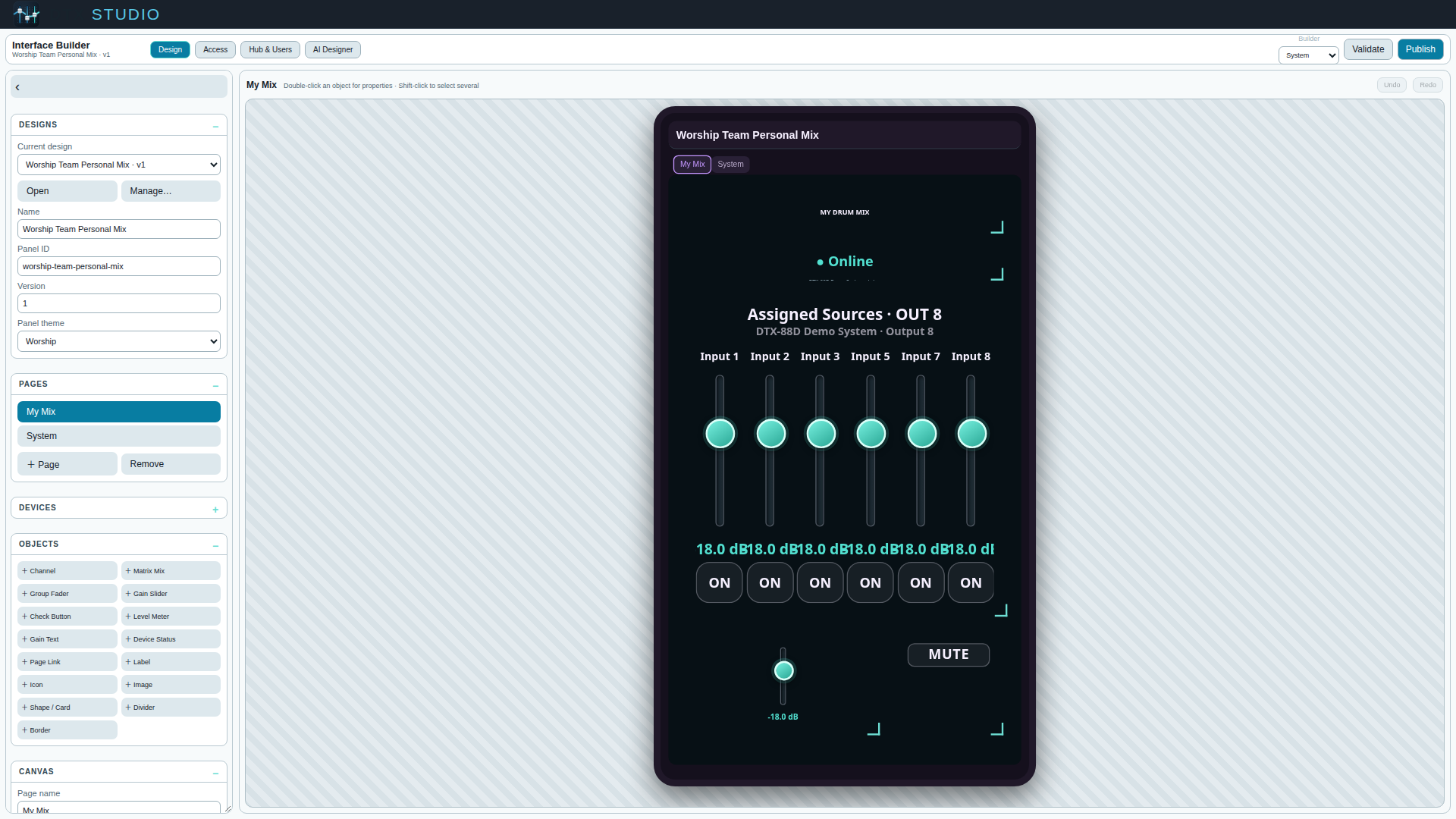
Task: Click the Open design button
Action: coord(67,191)
